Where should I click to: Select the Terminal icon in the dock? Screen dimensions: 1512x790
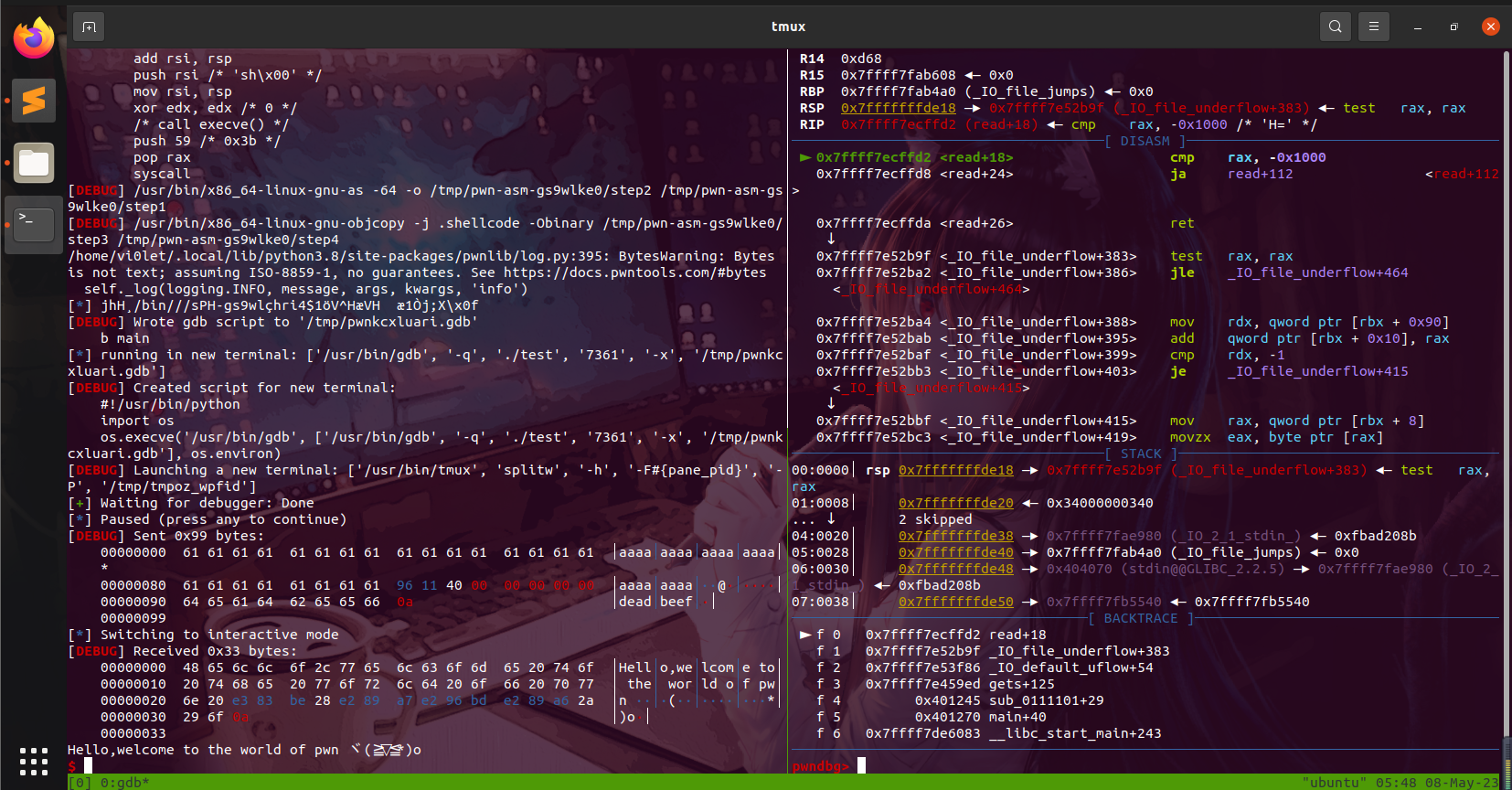34,224
